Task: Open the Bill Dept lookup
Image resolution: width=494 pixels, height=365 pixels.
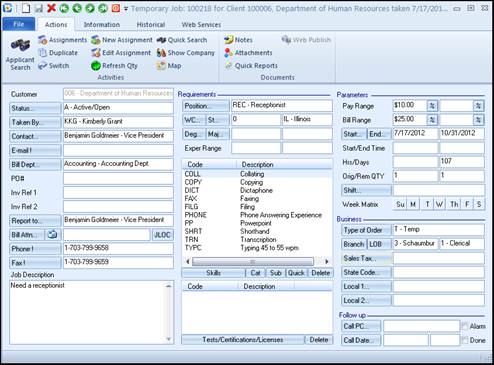Action: coord(35,164)
